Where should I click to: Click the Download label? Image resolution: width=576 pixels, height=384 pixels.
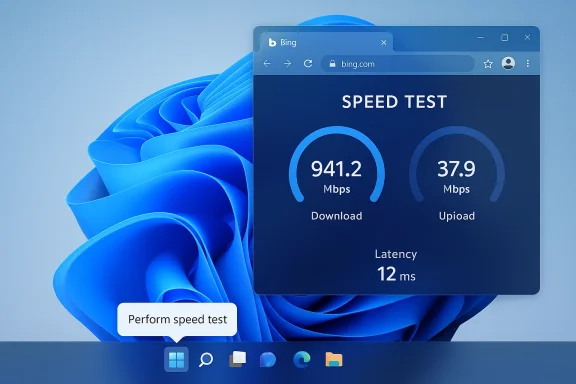[x=336, y=216]
